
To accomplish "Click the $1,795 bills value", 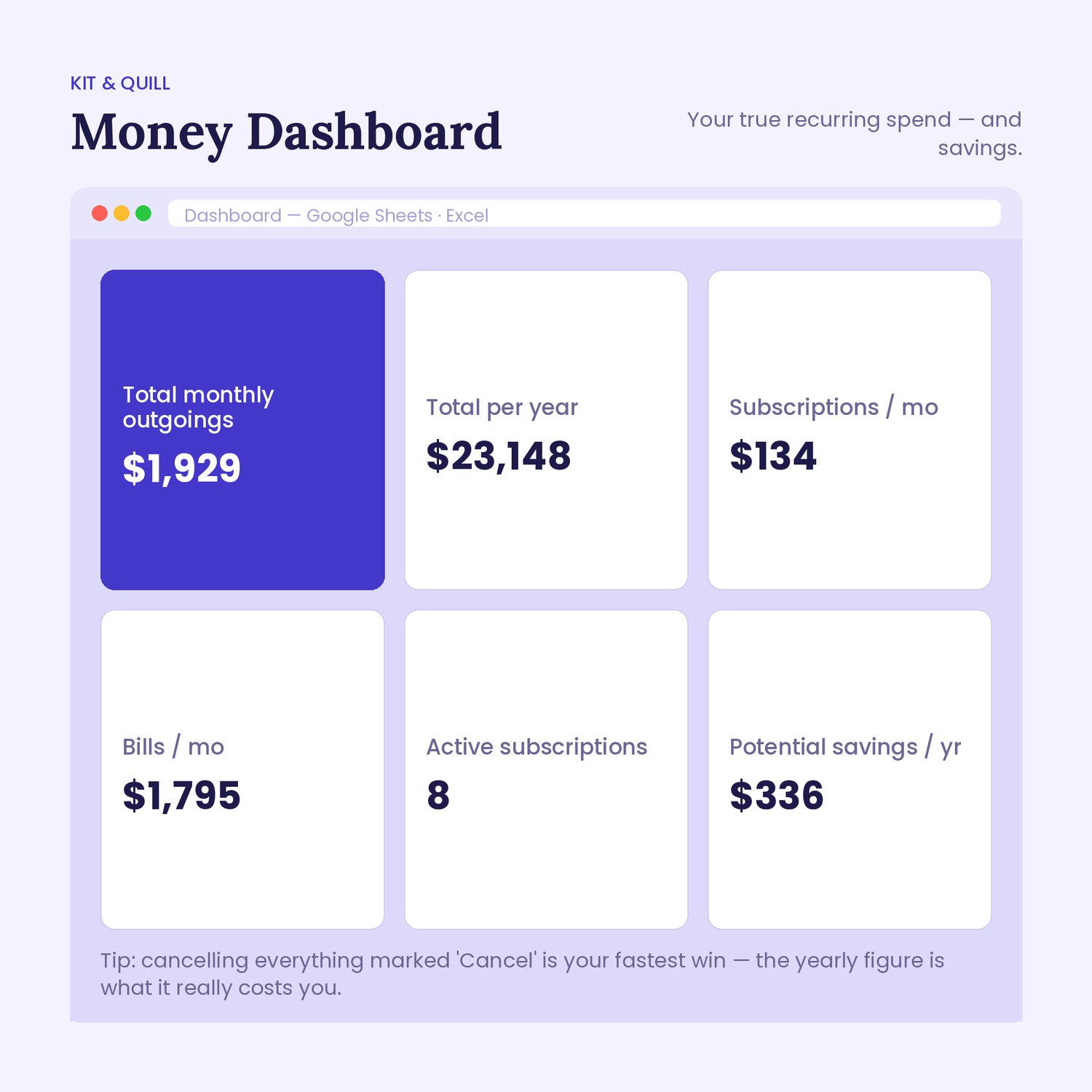I will [182, 796].
